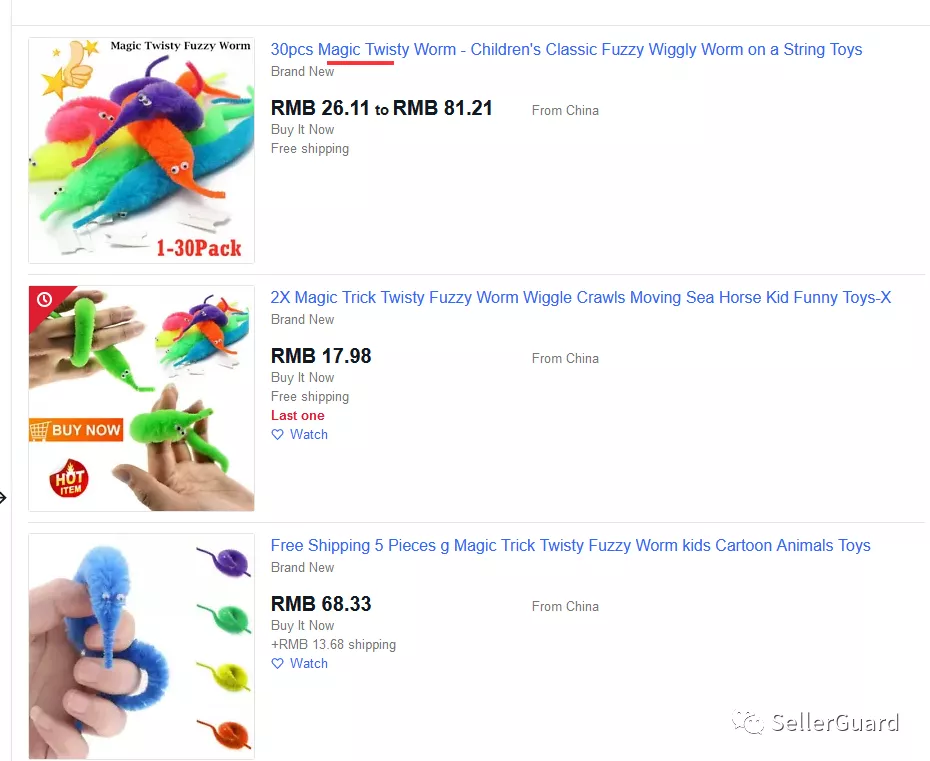Click the WeChat logo next to SellerGuard
930x761 pixels.
click(749, 722)
